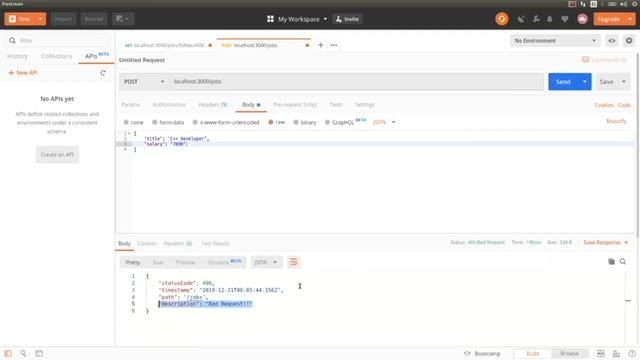
Task: Click the environment quick look eye icon
Action: [611, 40]
